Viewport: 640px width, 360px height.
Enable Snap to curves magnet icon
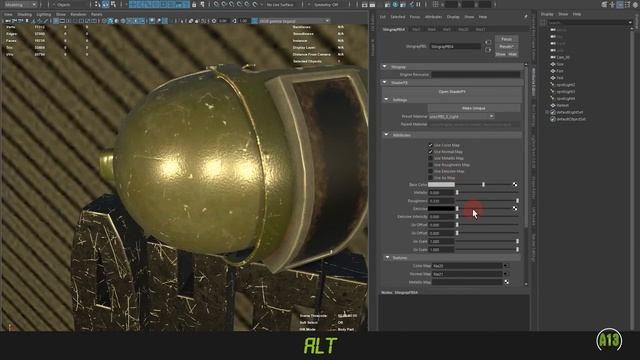[224, 4]
